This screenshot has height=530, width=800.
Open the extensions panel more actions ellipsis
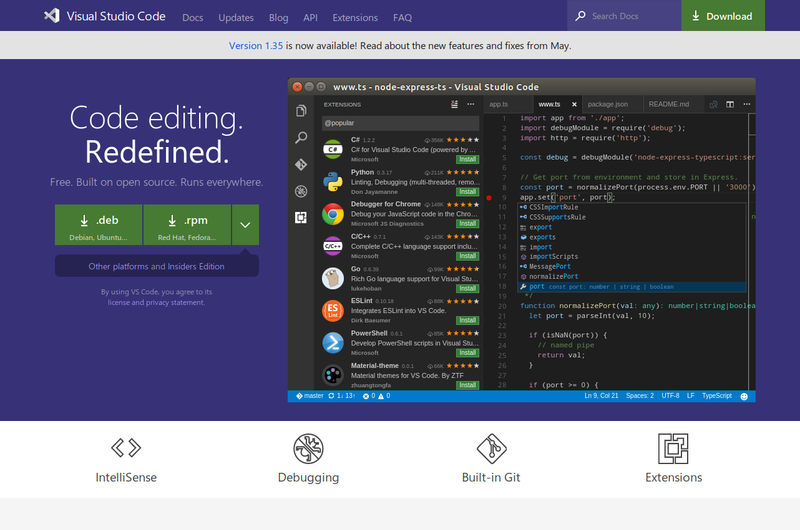pos(470,104)
